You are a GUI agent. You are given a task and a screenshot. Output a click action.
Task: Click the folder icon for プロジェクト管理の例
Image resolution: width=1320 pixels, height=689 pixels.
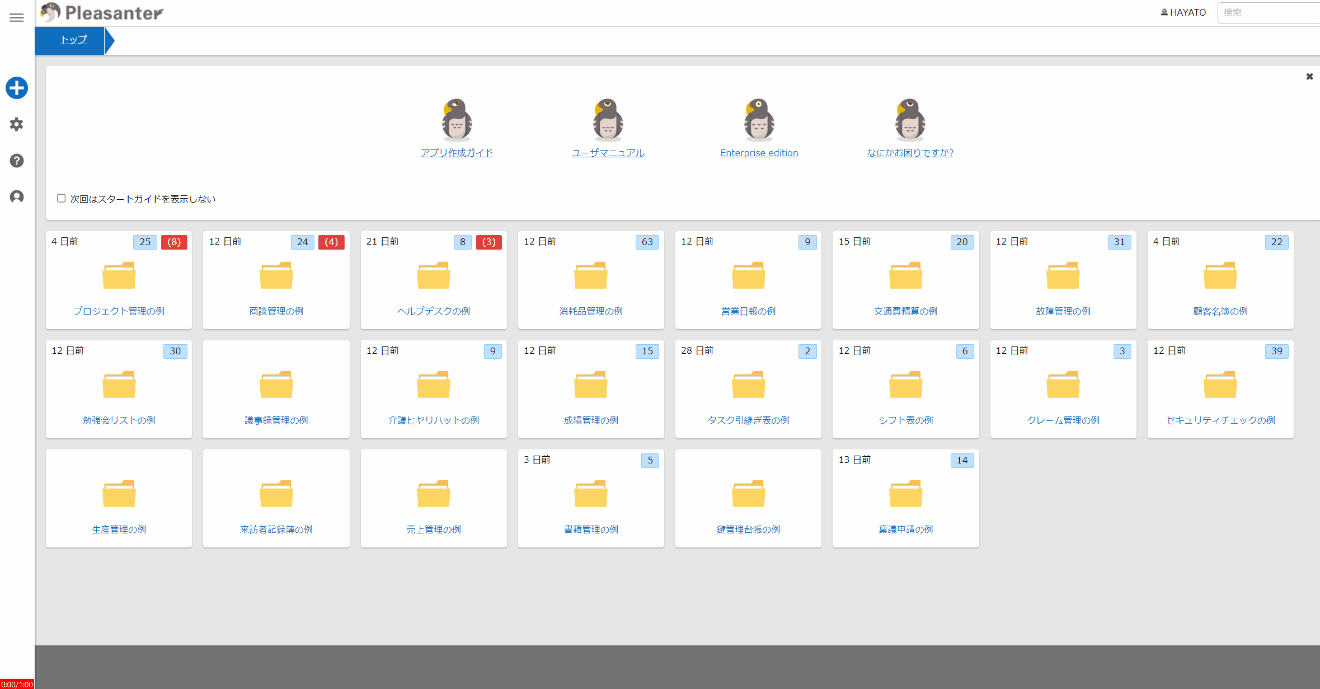(x=119, y=276)
